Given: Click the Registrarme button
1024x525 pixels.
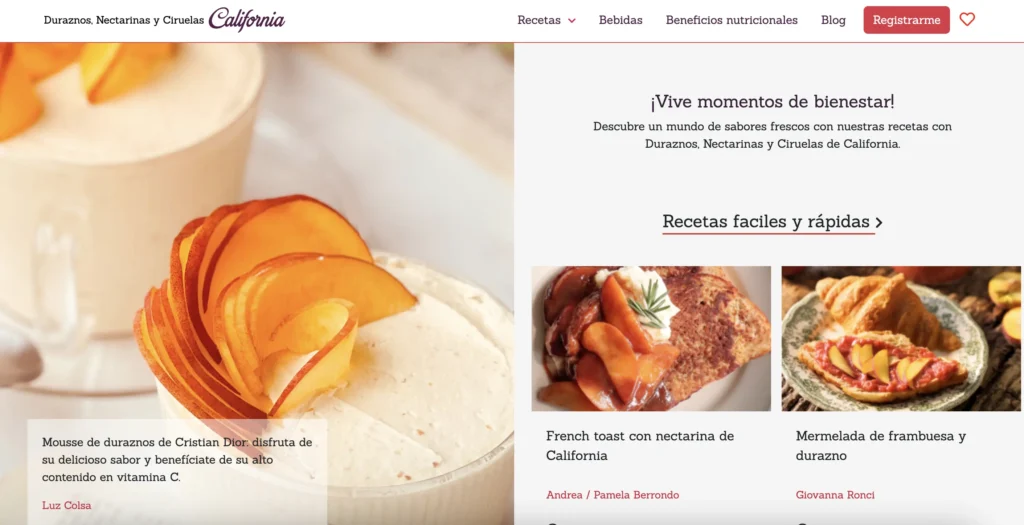Looking at the screenshot, I should 906,20.
